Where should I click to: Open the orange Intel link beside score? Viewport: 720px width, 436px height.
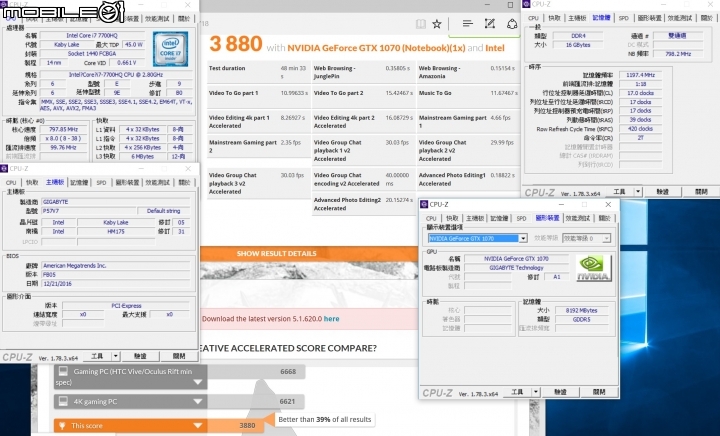[x=495, y=48]
